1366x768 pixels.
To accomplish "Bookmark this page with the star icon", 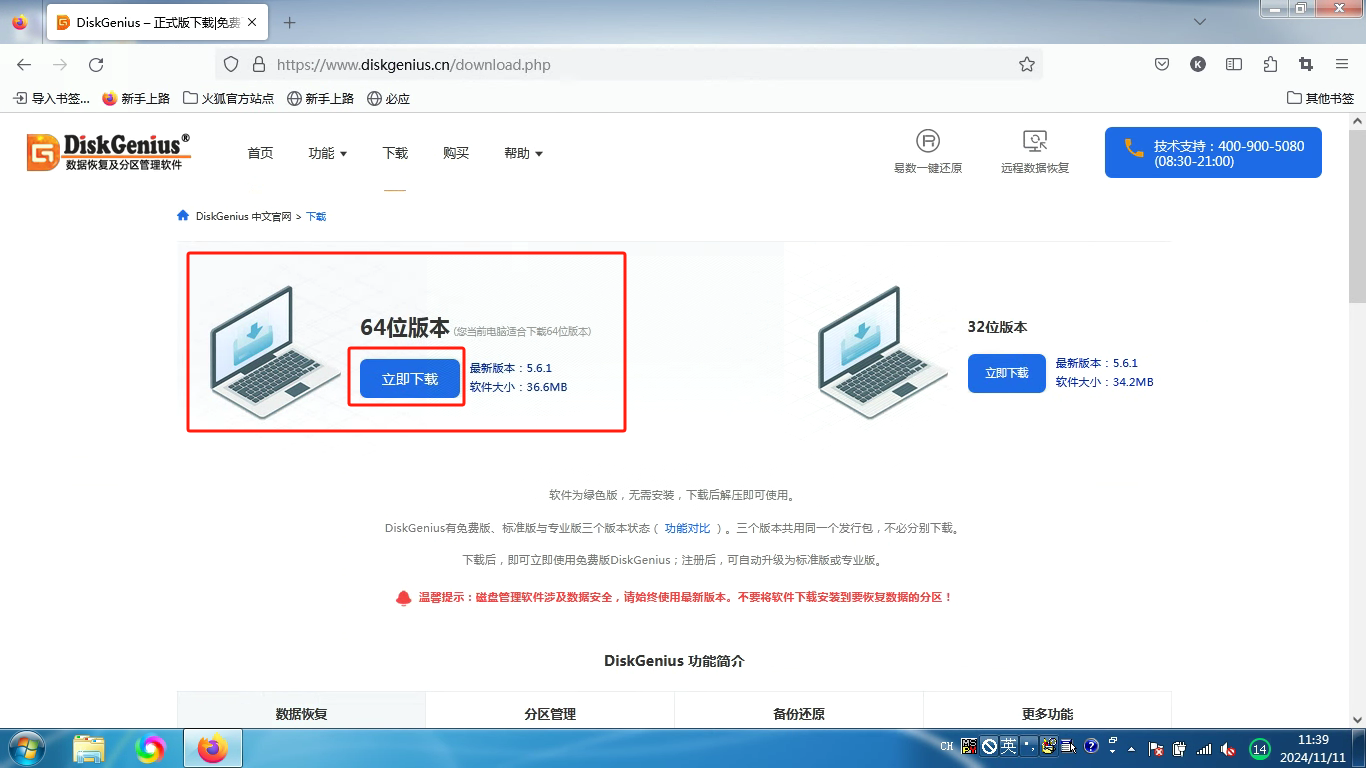I will point(1027,64).
